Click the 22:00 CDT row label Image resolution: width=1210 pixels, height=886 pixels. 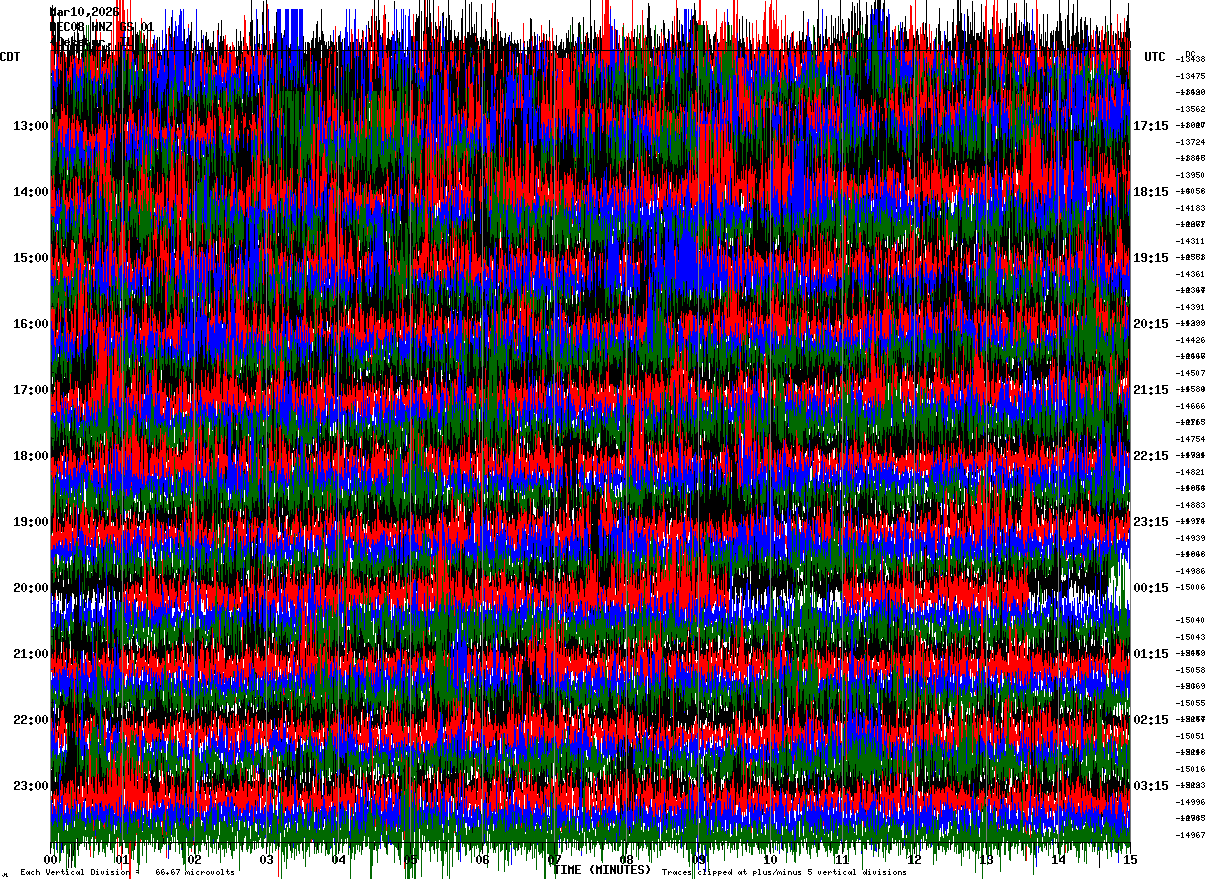pos(31,720)
